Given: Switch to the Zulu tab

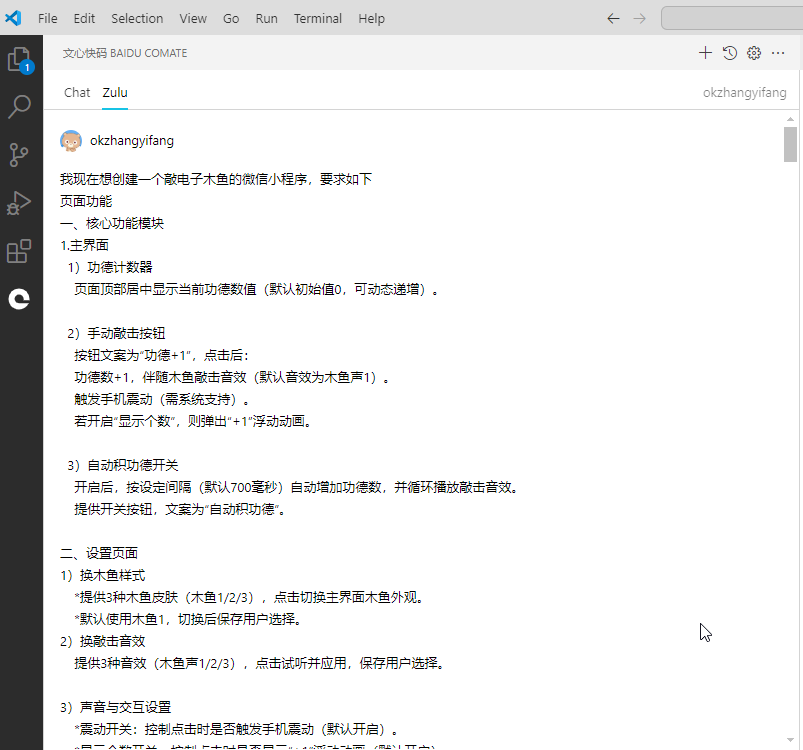Looking at the screenshot, I should (x=115, y=93).
